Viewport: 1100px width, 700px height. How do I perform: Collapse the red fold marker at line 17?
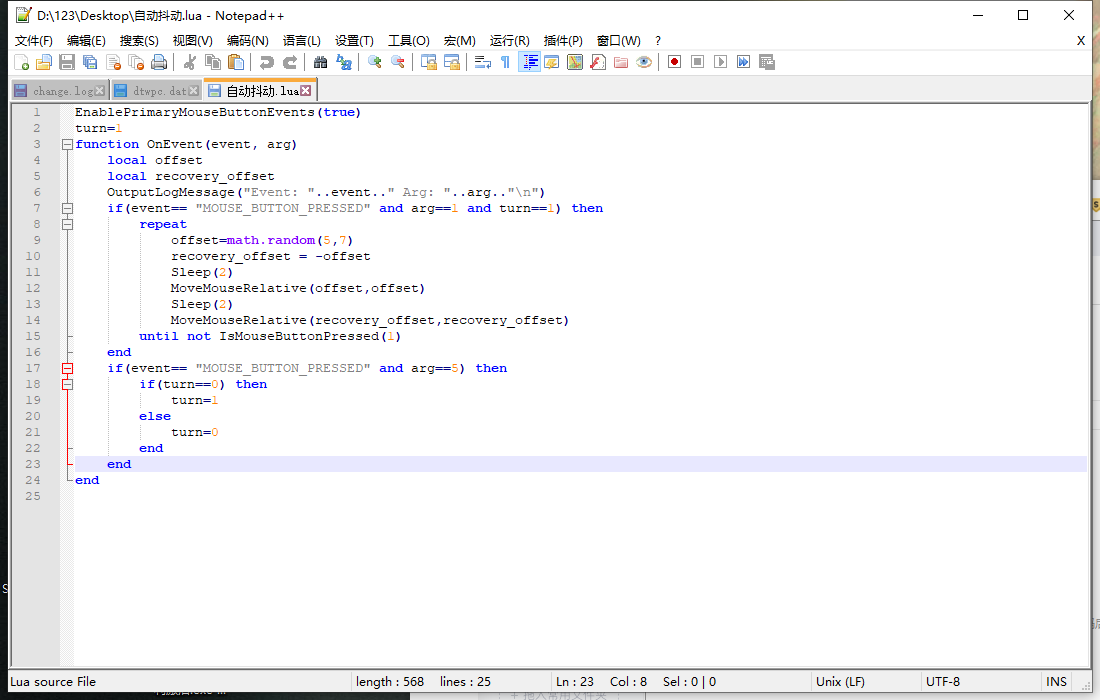(67, 368)
